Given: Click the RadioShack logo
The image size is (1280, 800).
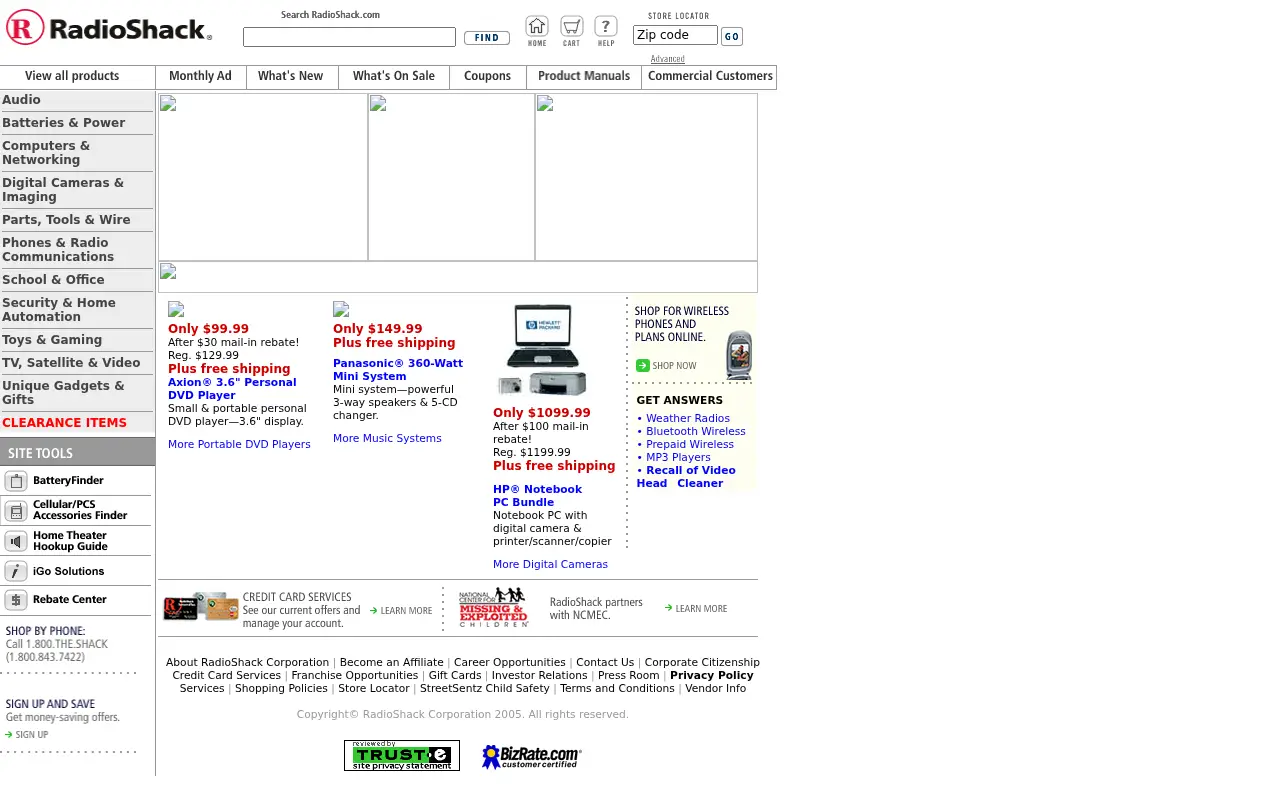Looking at the screenshot, I should (109, 27).
